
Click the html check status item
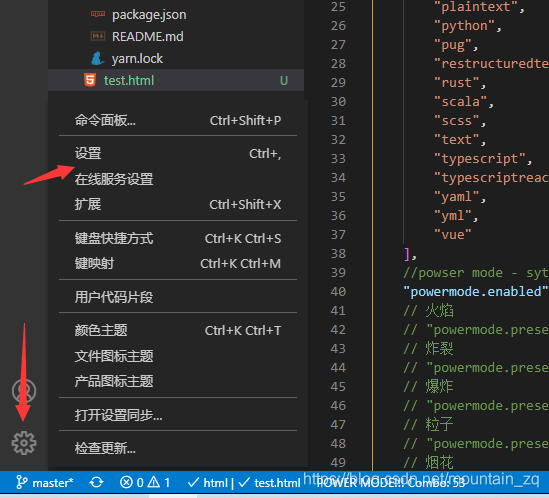(208, 483)
